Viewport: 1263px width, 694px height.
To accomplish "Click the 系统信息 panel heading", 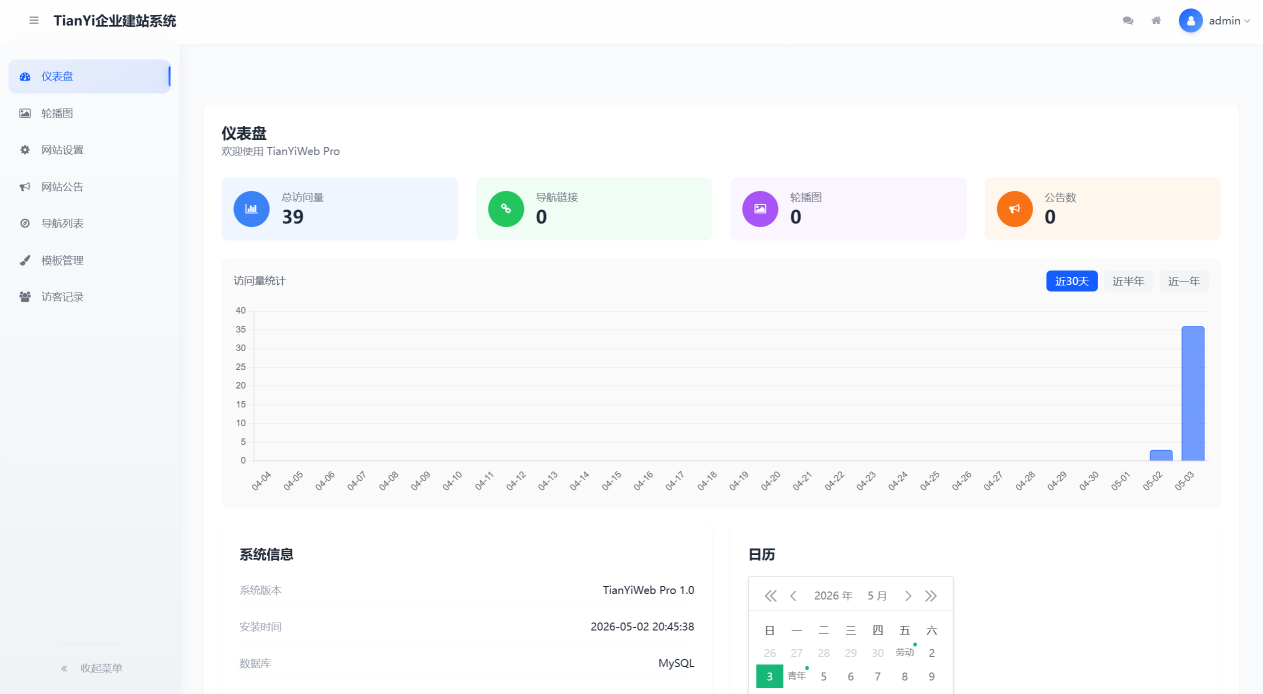I will pos(266,554).
